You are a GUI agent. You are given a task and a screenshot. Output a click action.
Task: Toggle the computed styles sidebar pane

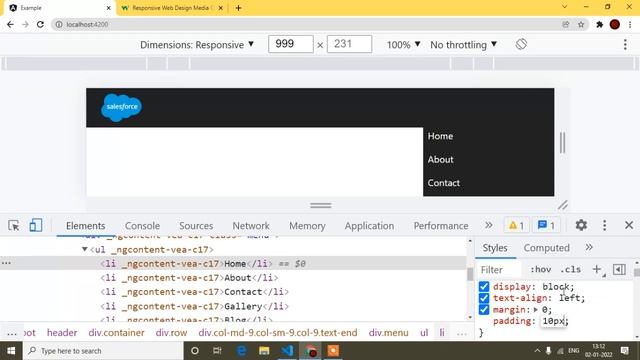(619, 269)
